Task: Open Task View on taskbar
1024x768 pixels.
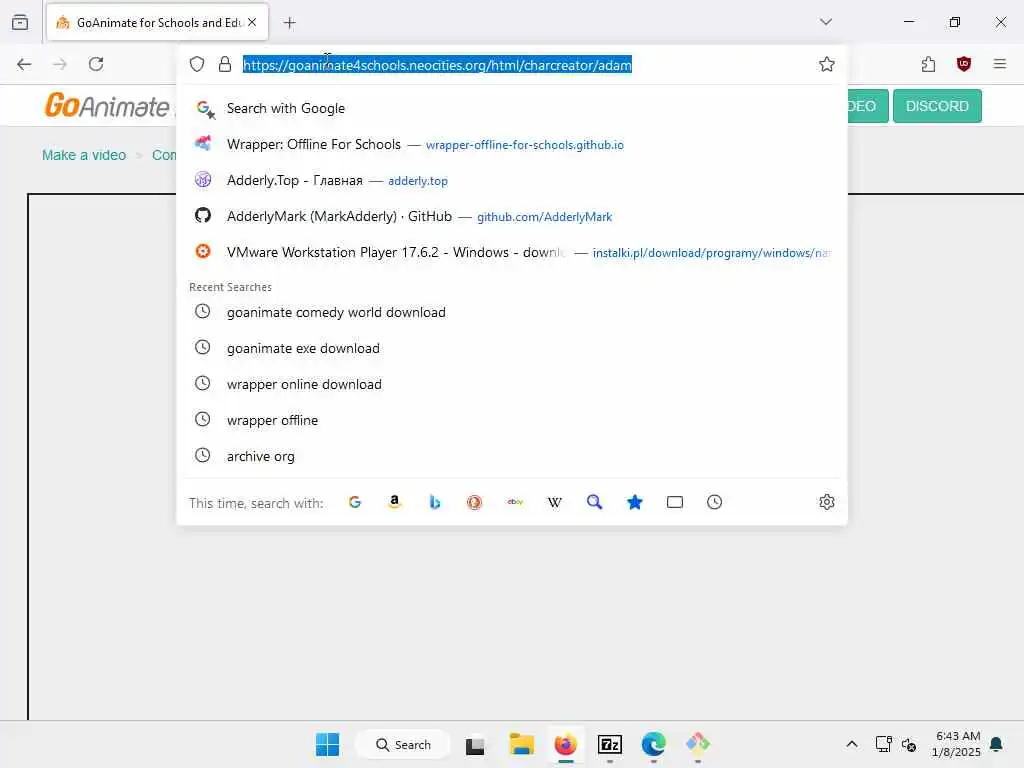Action: tap(475, 744)
